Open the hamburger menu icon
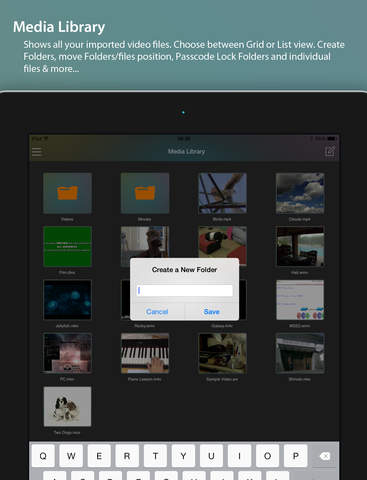The width and height of the screenshot is (367, 480). [x=37, y=152]
